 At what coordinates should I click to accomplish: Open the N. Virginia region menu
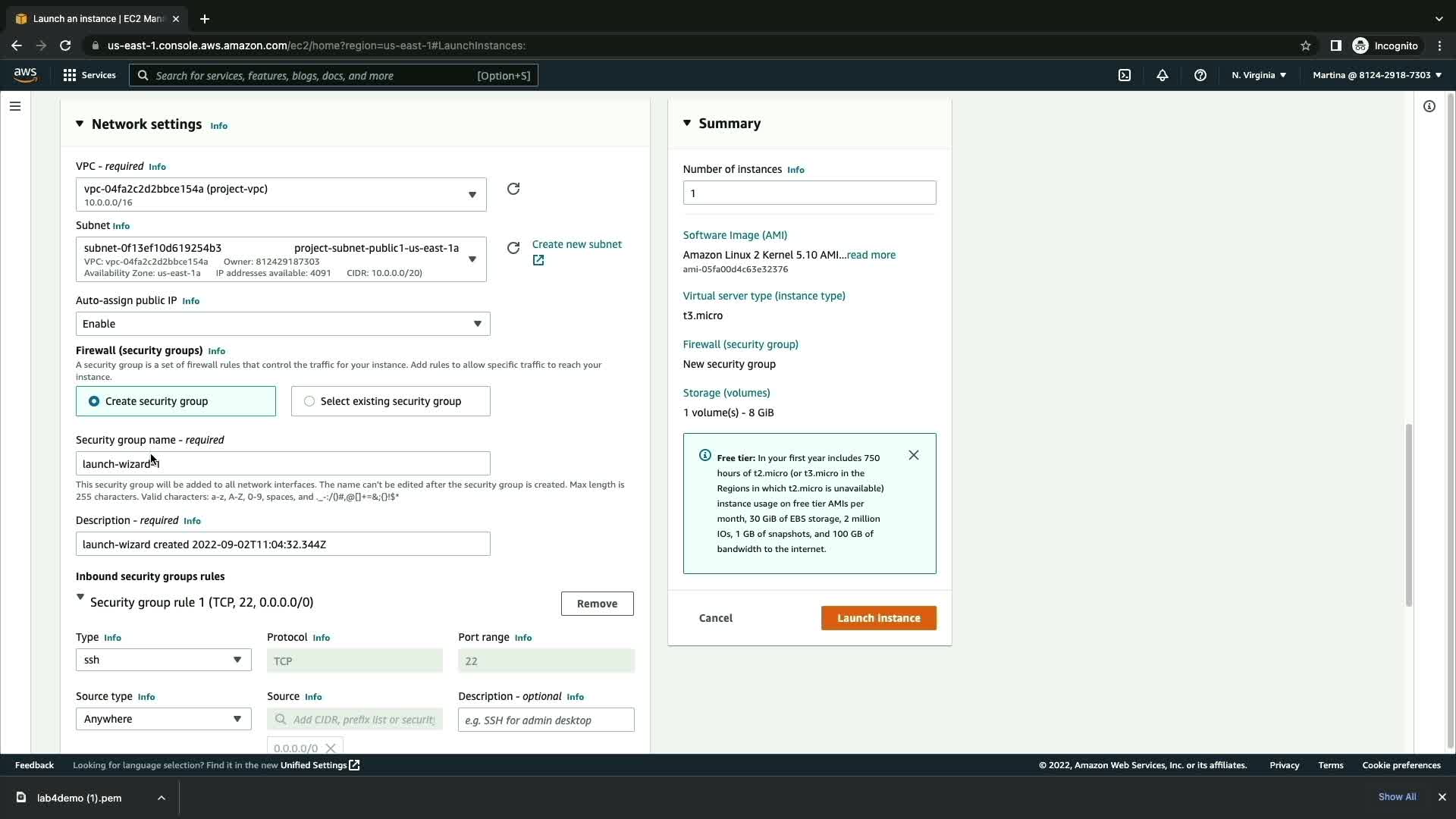pyautogui.click(x=1258, y=75)
